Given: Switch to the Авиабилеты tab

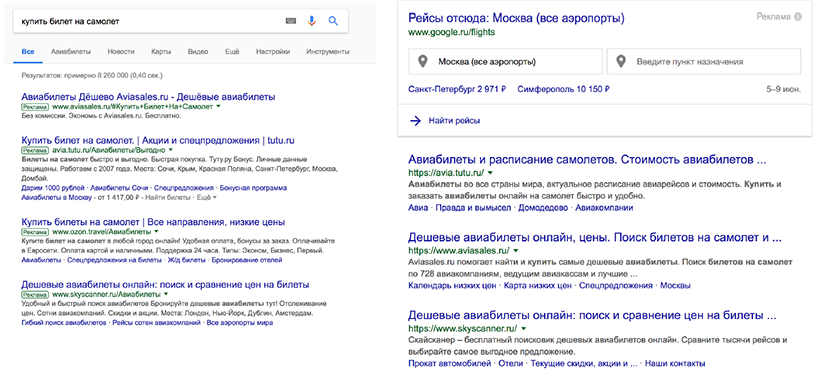Looking at the screenshot, I should pos(71,52).
